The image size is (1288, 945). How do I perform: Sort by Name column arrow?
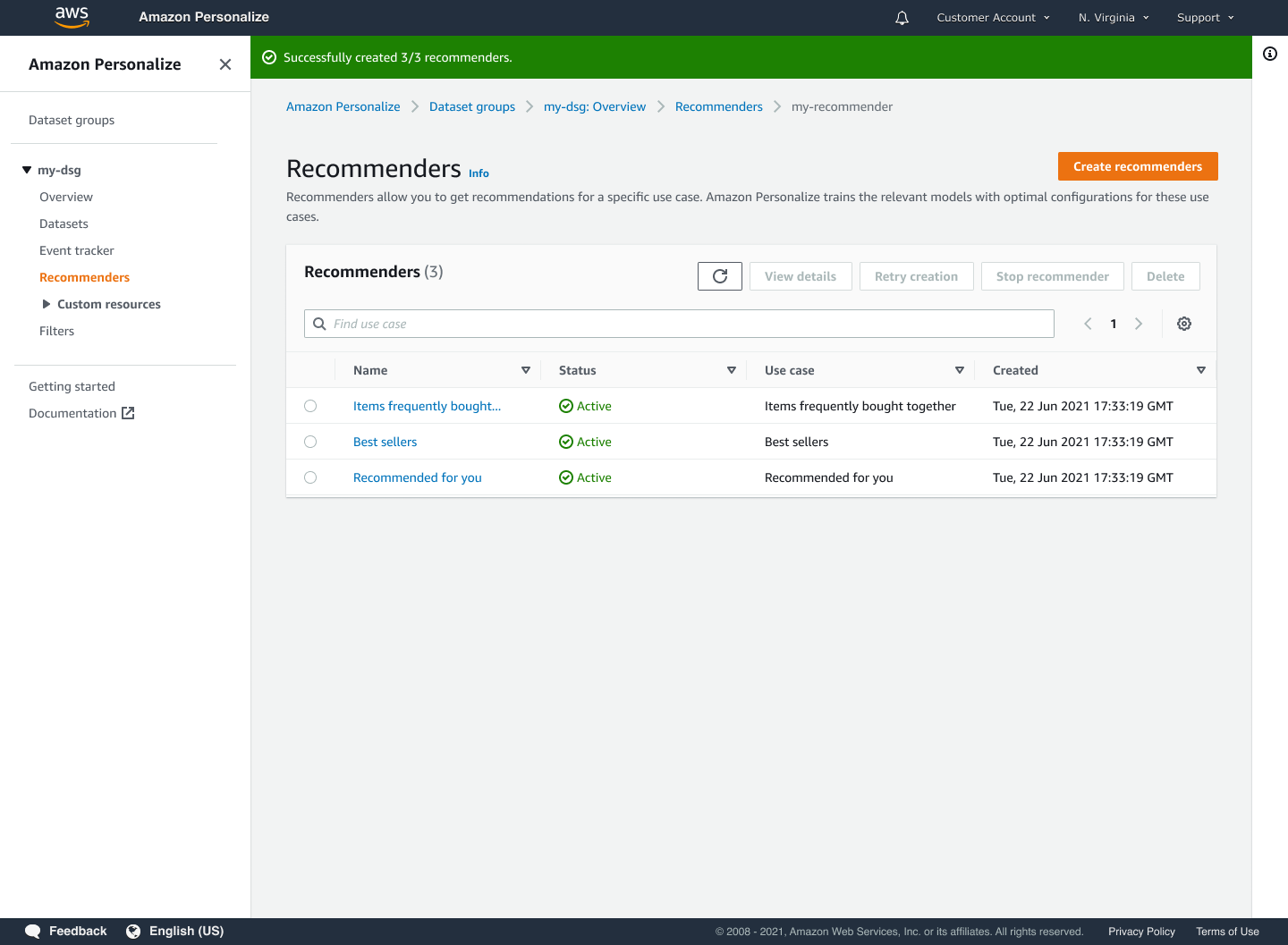pyautogui.click(x=526, y=370)
